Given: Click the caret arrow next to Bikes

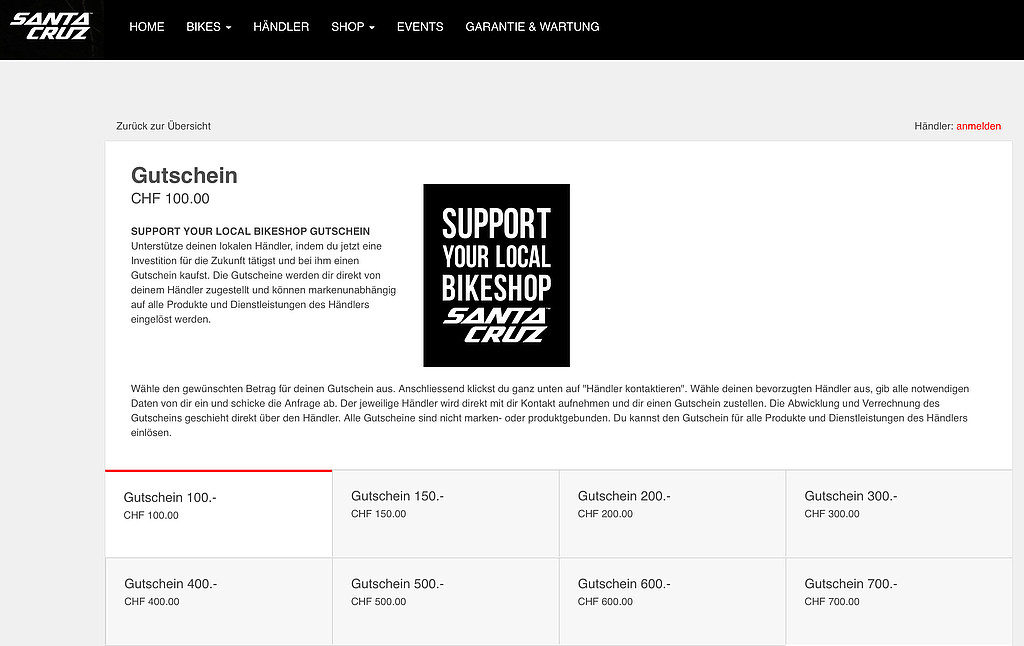Looking at the screenshot, I should point(228,28).
